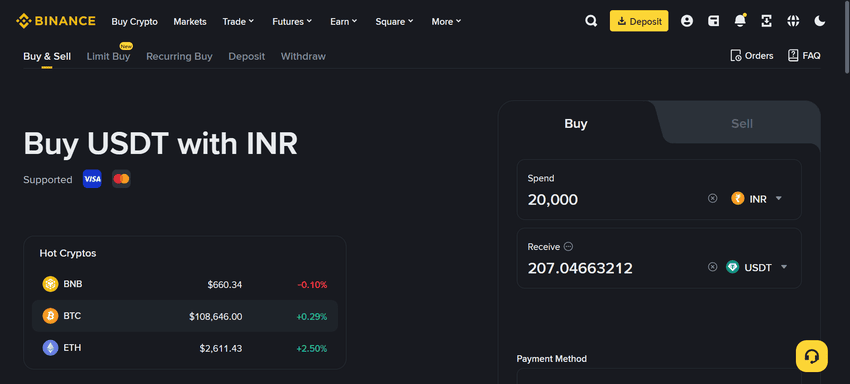The image size is (850, 384).
Task: Click BNB change -0.10%
Action: pos(312,284)
